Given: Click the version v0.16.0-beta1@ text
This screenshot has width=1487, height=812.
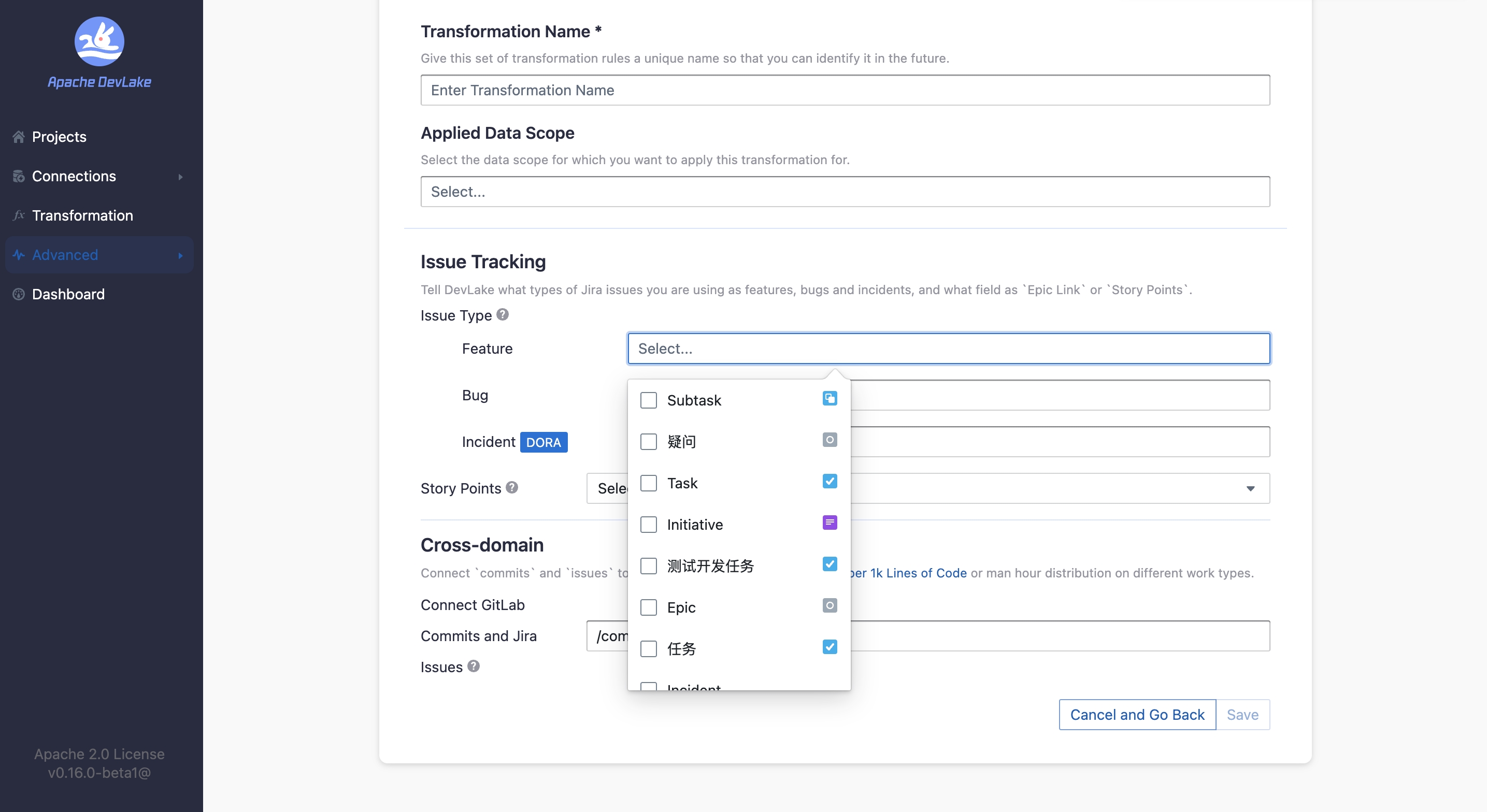Looking at the screenshot, I should pos(99,772).
